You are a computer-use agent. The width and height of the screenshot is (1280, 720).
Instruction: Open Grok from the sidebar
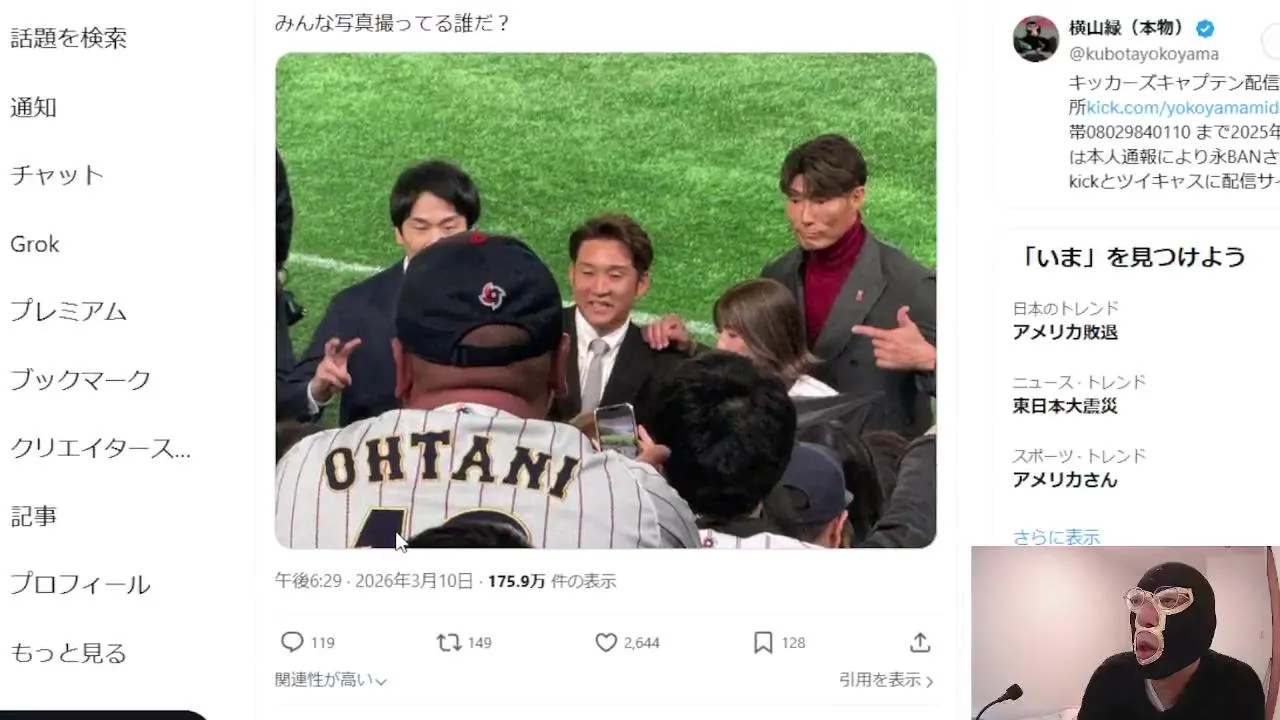coord(35,243)
